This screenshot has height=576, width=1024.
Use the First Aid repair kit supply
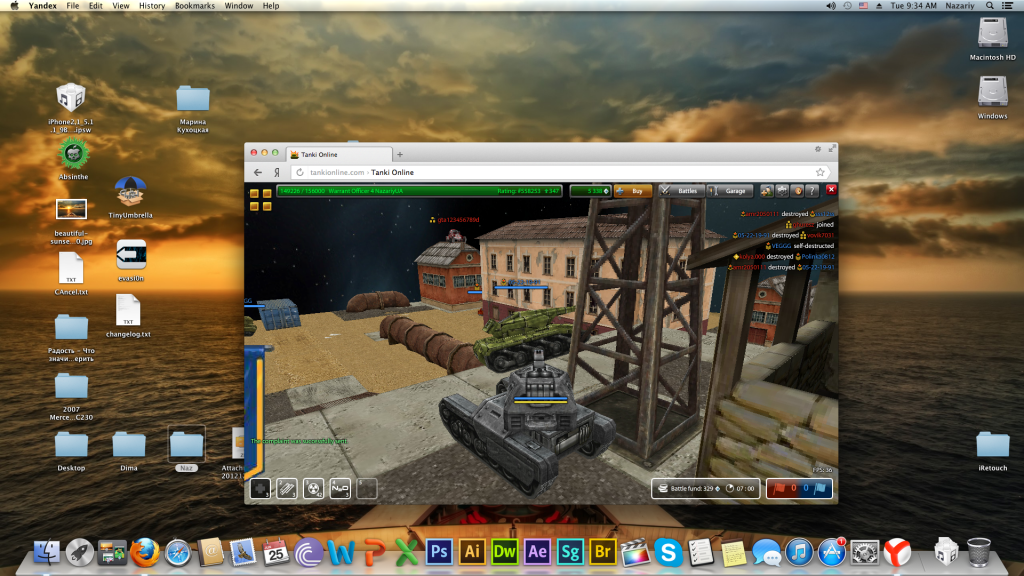pos(260,488)
